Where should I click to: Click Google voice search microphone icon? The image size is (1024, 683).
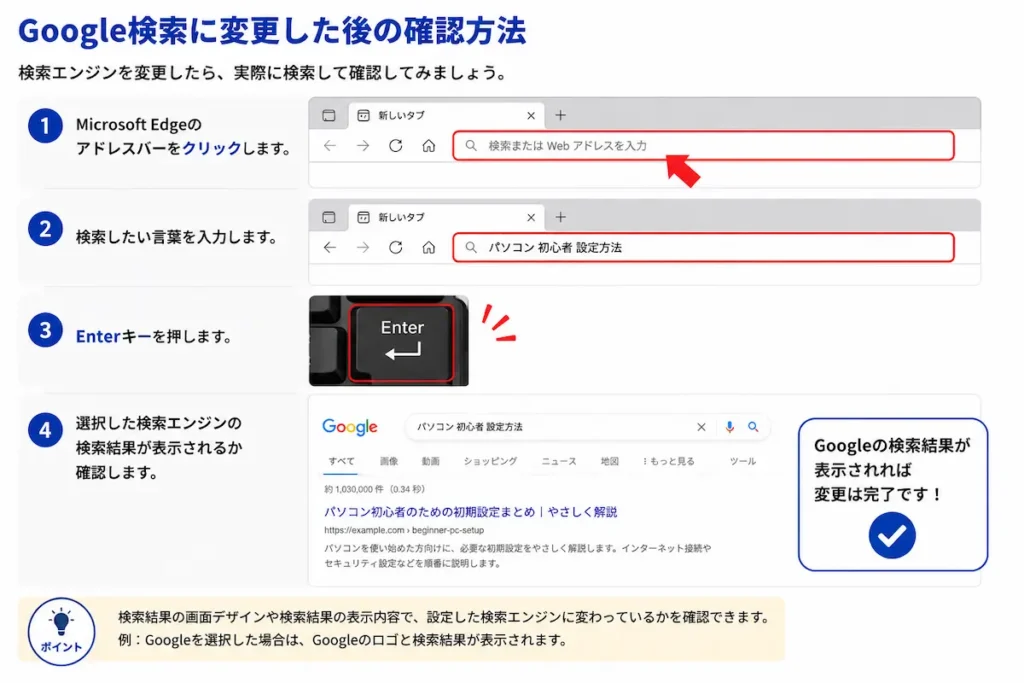tap(729, 427)
